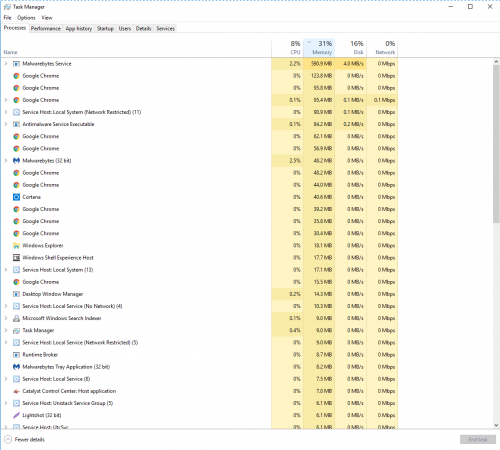Expand Service Host: Local Service (Network Restricted) (5)

pyautogui.click(x=6, y=343)
